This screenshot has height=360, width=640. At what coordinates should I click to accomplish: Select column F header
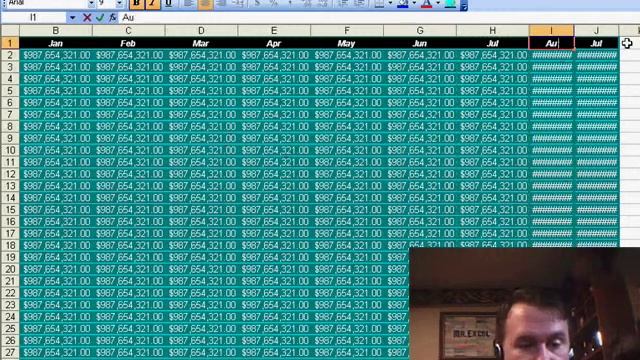click(347, 31)
